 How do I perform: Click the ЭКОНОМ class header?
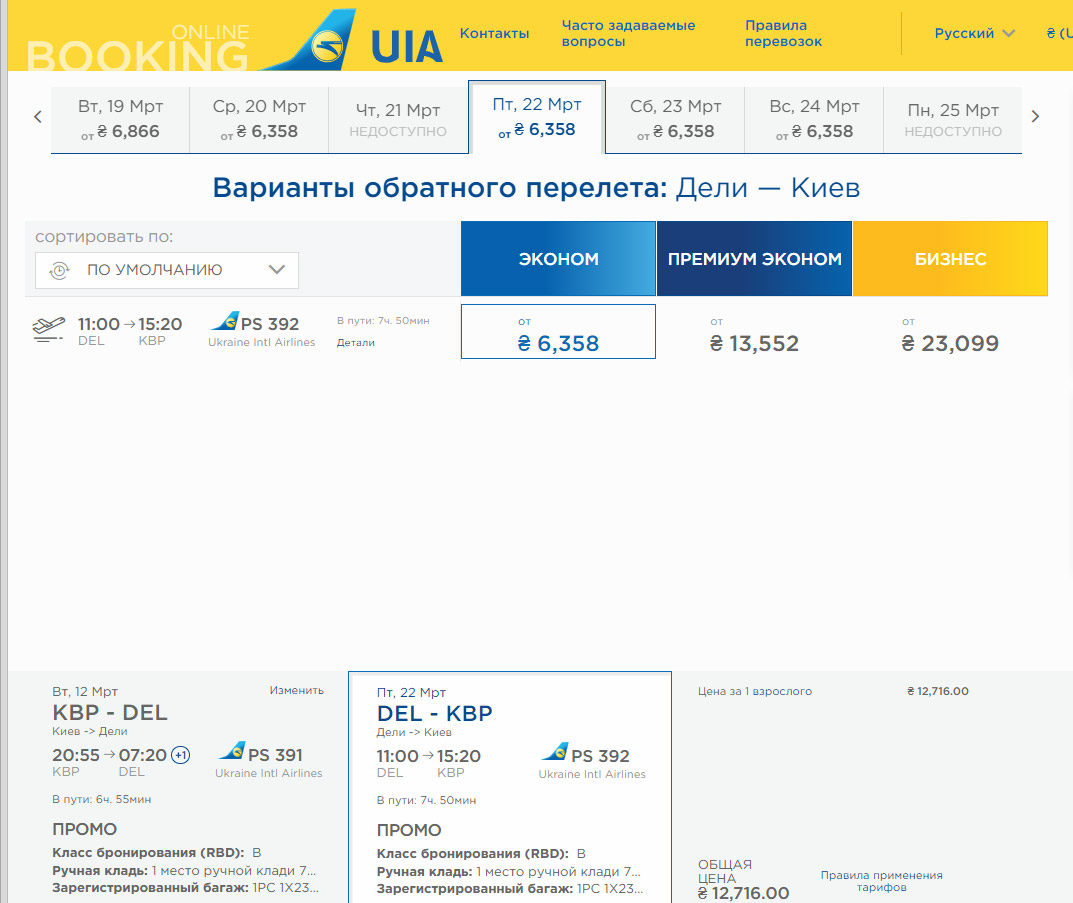(x=558, y=259)
